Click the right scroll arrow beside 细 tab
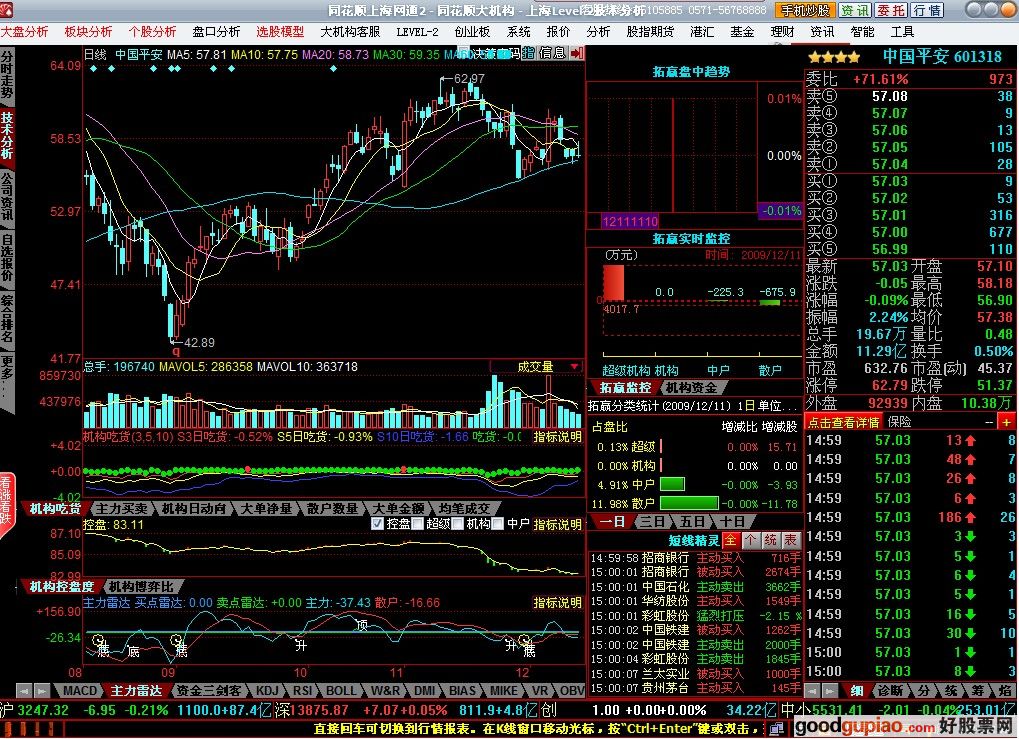Image resolution: width=1019 pixels, height=739 pixels. [x=830, y=690]
